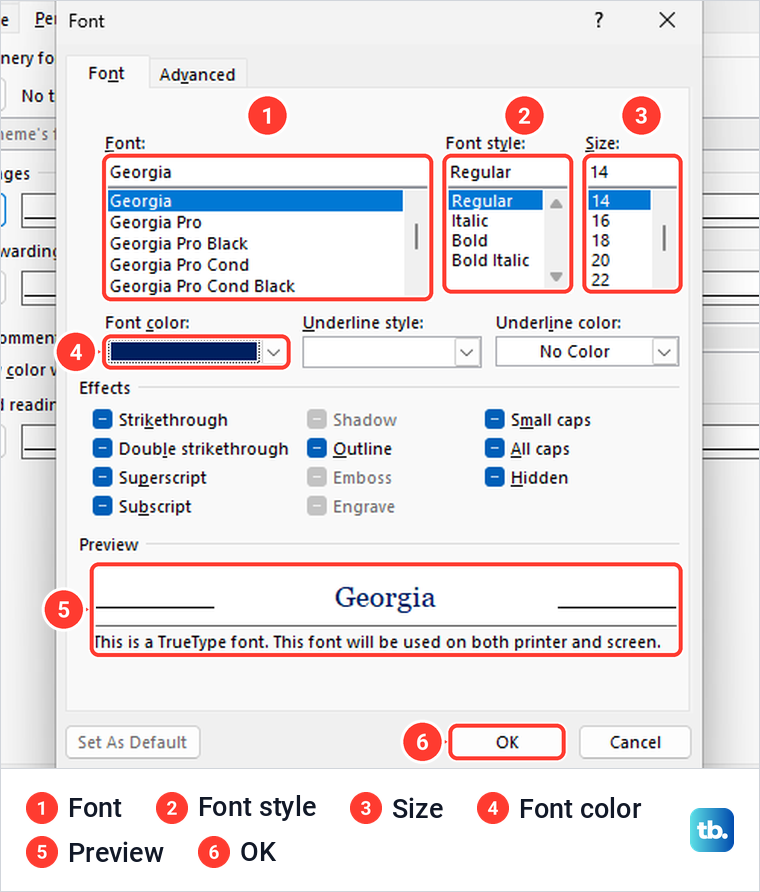Click the Size input field showing 14

632,172
